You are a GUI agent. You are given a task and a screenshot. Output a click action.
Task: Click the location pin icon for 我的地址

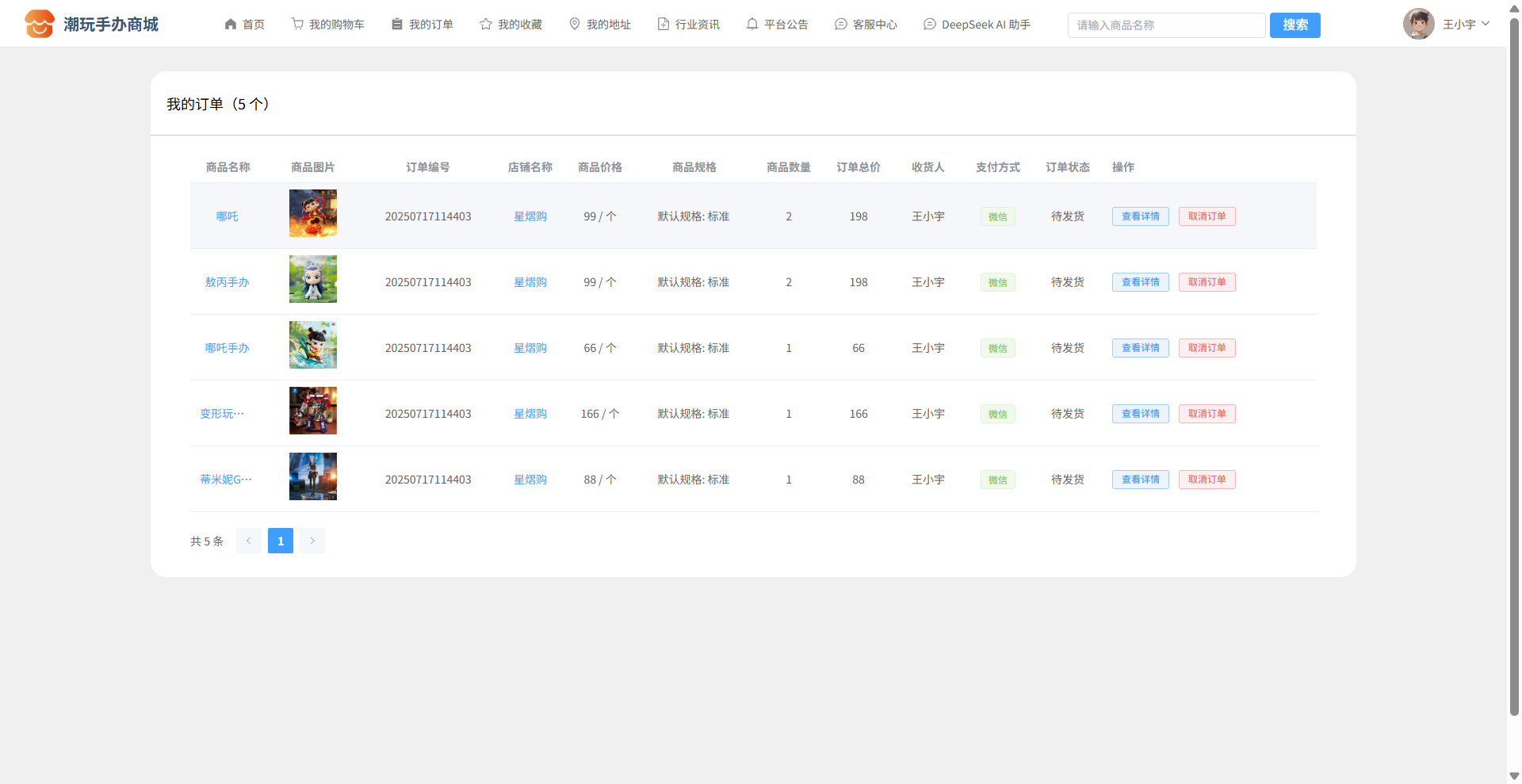point(575,24)
